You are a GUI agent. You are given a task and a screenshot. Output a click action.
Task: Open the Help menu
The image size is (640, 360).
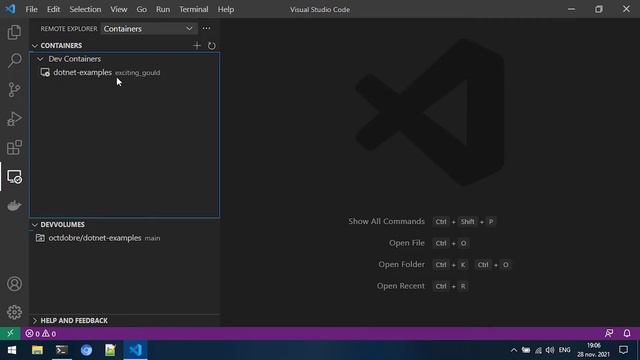226,9
